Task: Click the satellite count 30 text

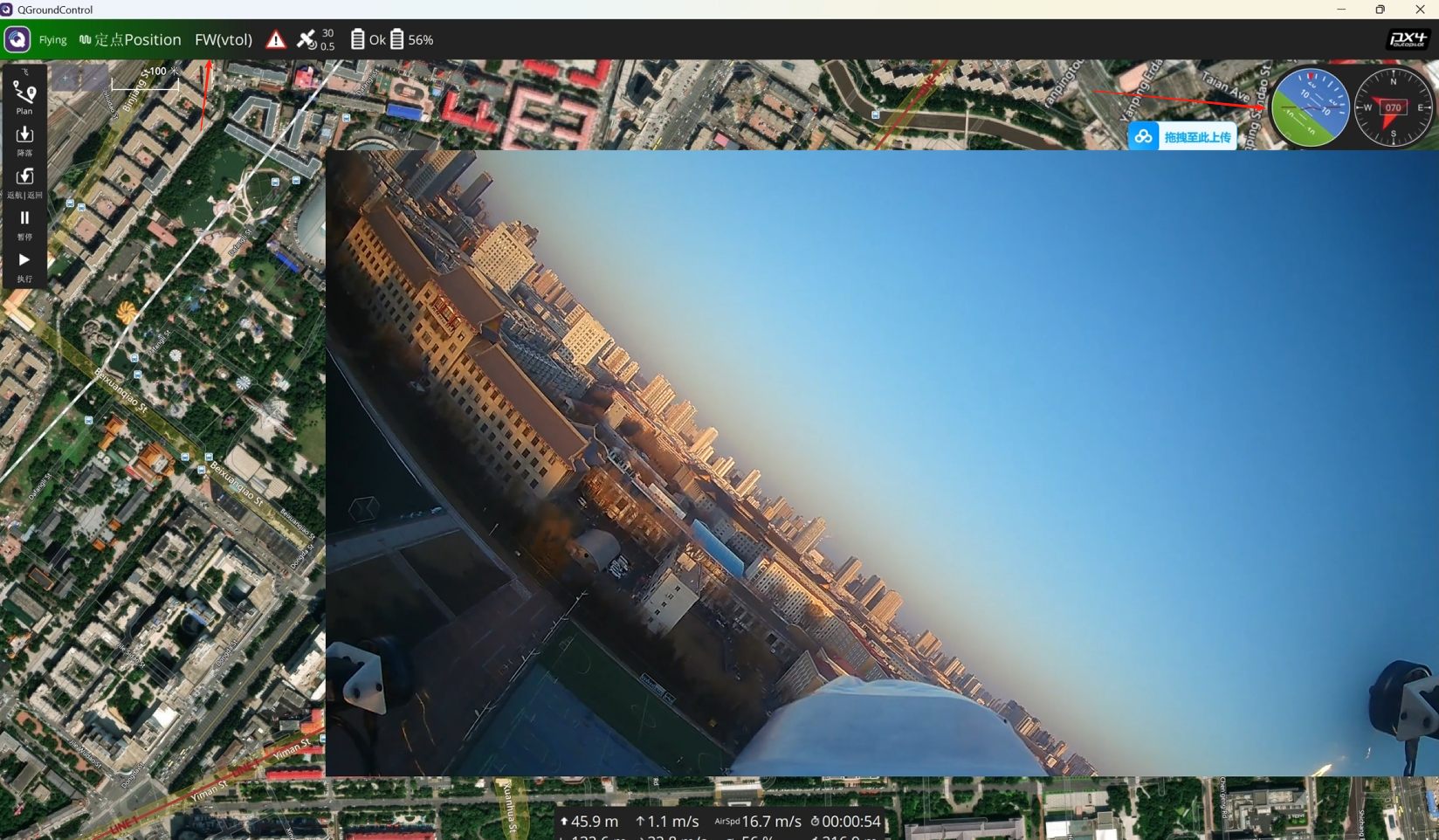Action: 327,34
